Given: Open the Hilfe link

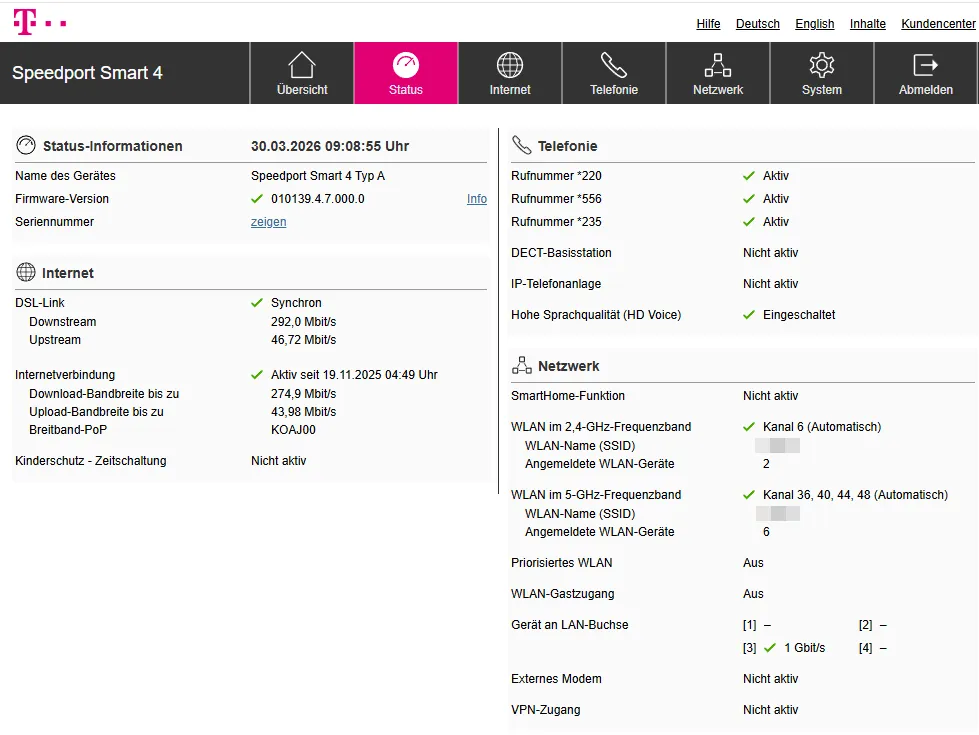Looking at the screenshot, I should click(x=708, y=24).
